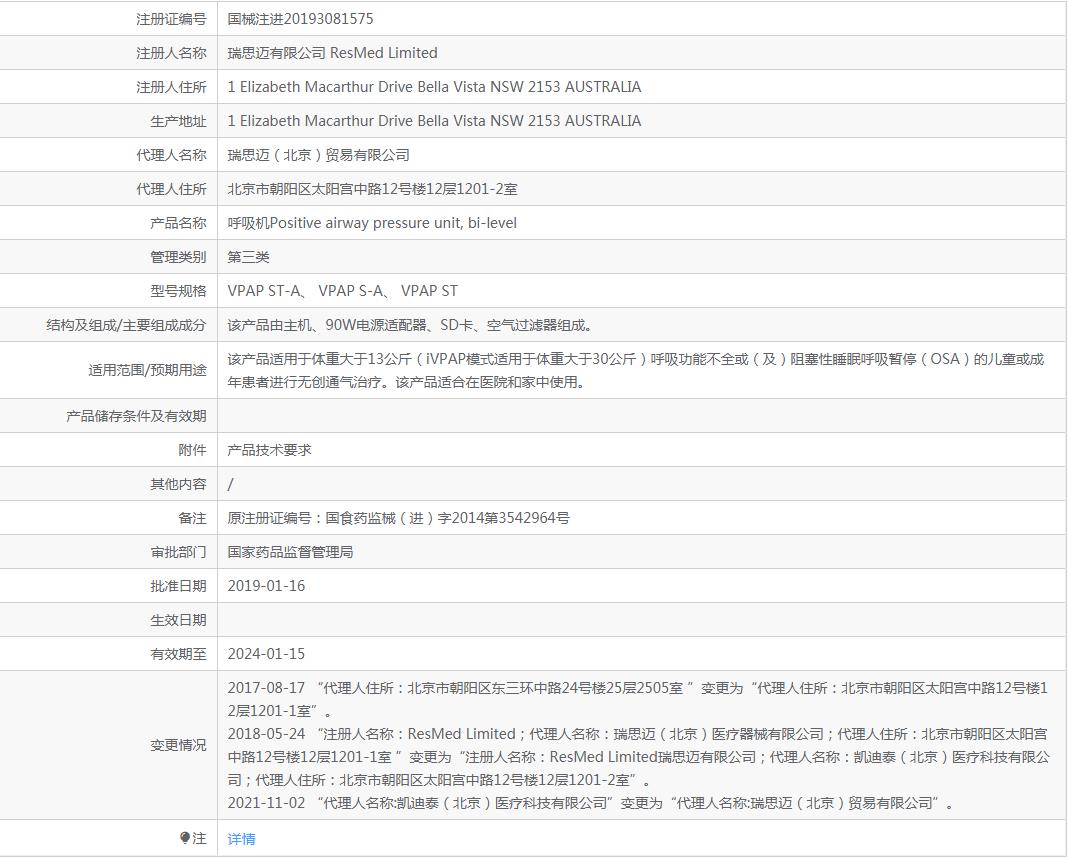The width and height of the screenshot is (1068, 858).
Task: Select approval date 2019-01-16
Action: tap(266, 586)
